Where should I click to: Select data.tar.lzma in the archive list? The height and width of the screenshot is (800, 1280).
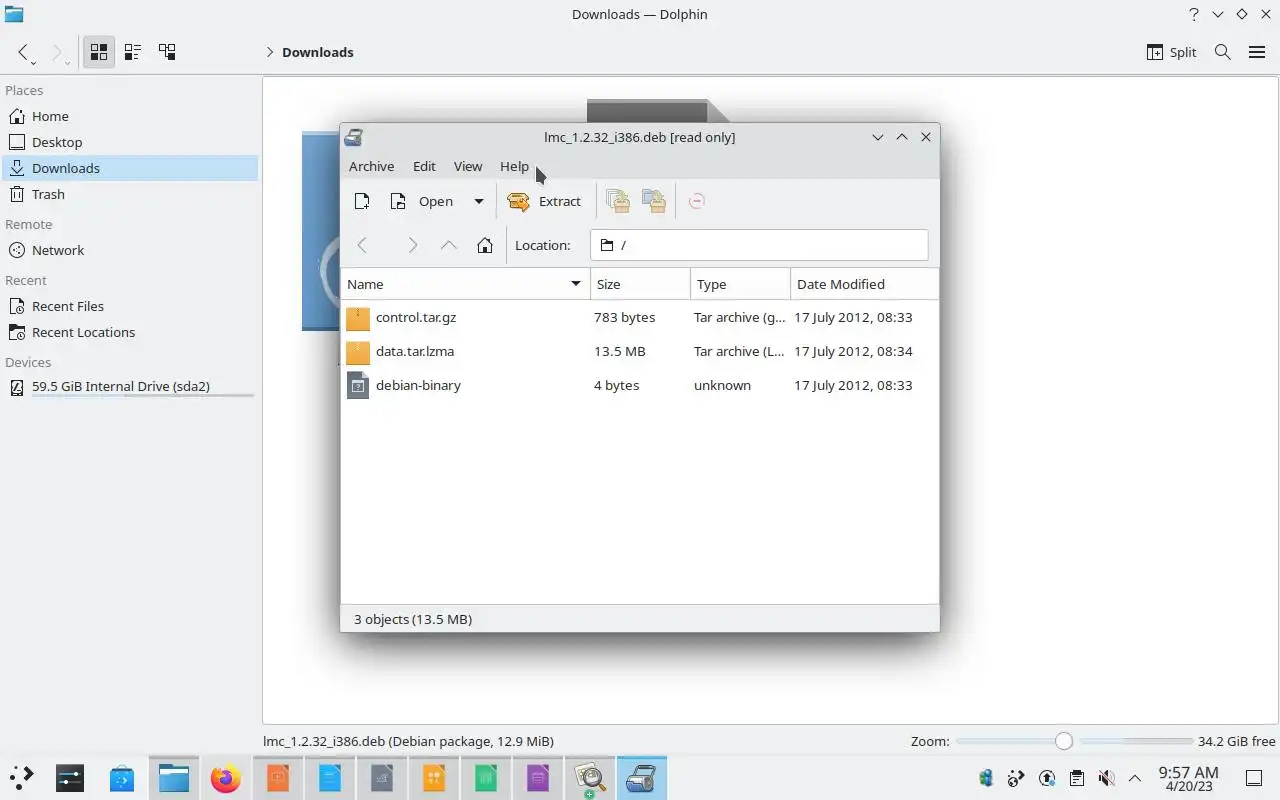click(x=414, y=351)
